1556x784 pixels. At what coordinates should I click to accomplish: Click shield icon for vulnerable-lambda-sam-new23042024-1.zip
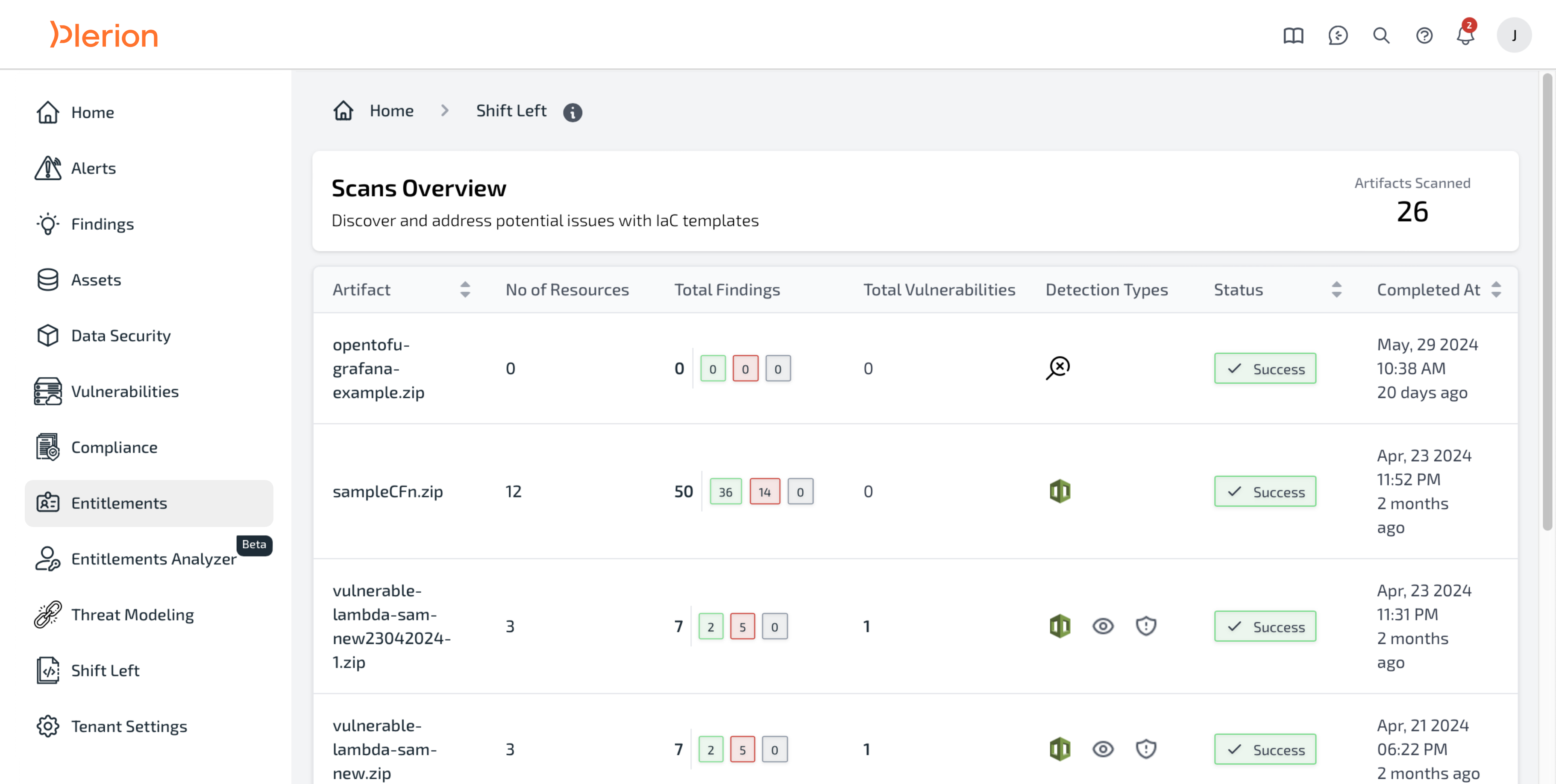click(x=1145, y=626)
